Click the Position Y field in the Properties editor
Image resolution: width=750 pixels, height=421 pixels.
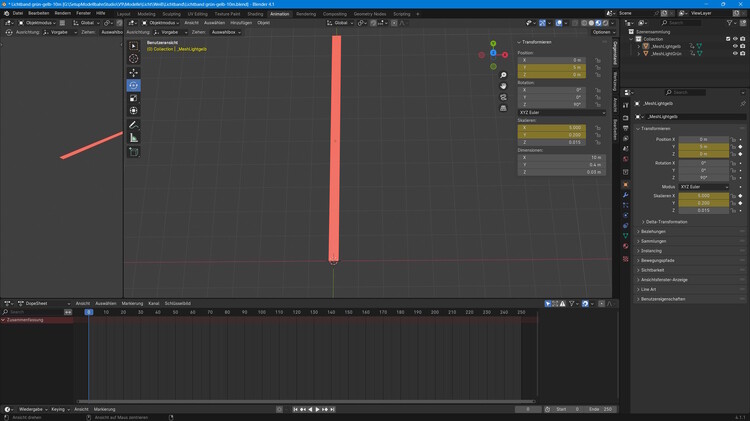(704, 147)
